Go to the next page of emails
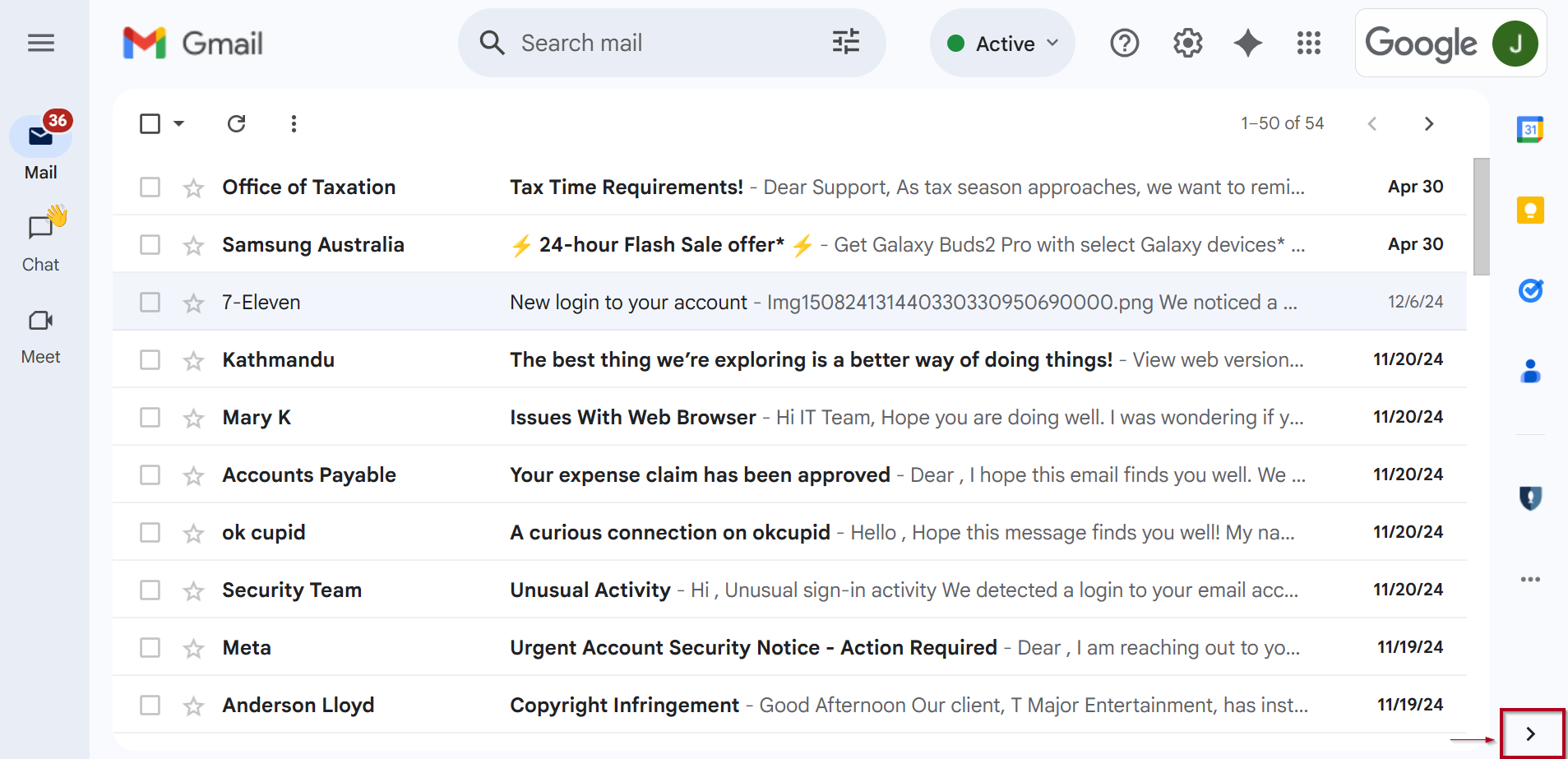The image size is (1568, 759). (1429, 123)
